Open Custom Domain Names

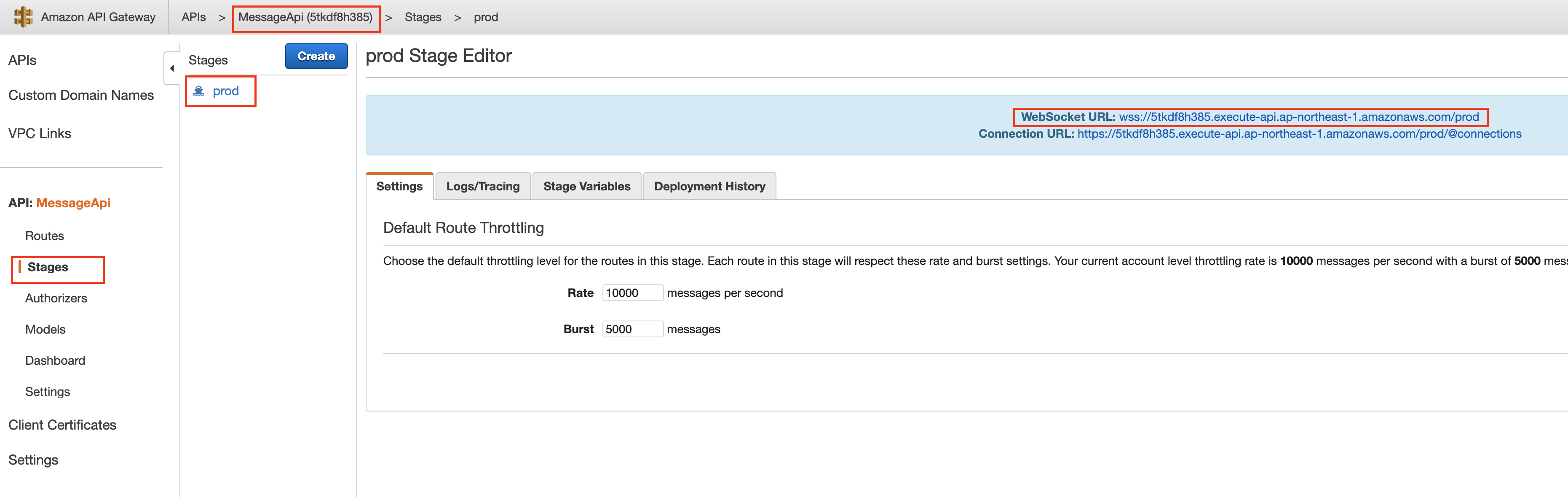(81, 96)
